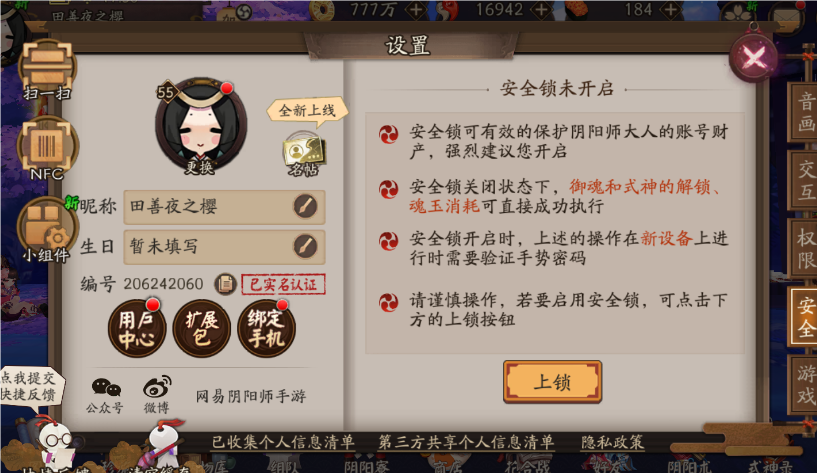This screenshot has width=817, height=473.
Task: Switch to the 交互 settings tab
Action: click(804, 180)
